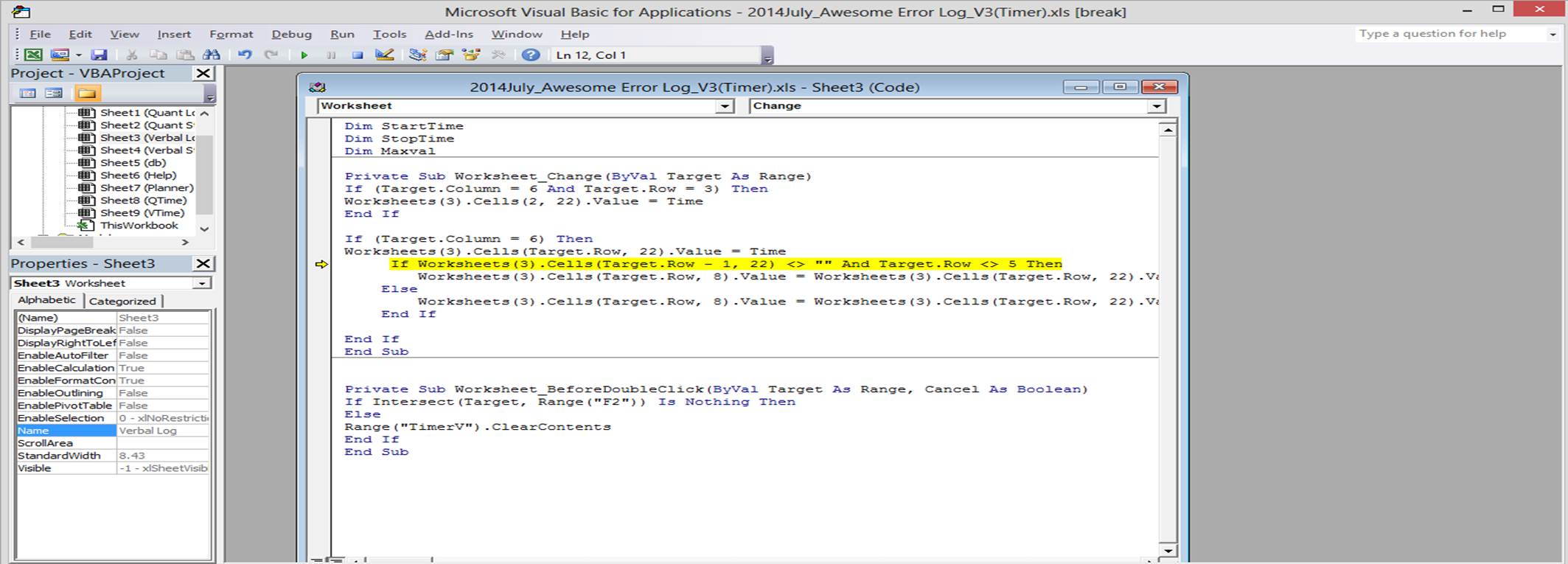The width and height of the screenshot is (1568, 564).
Task: Click the Insert UserForm toolbar icon
Action: pyautogui.click(x=60, y=55)
